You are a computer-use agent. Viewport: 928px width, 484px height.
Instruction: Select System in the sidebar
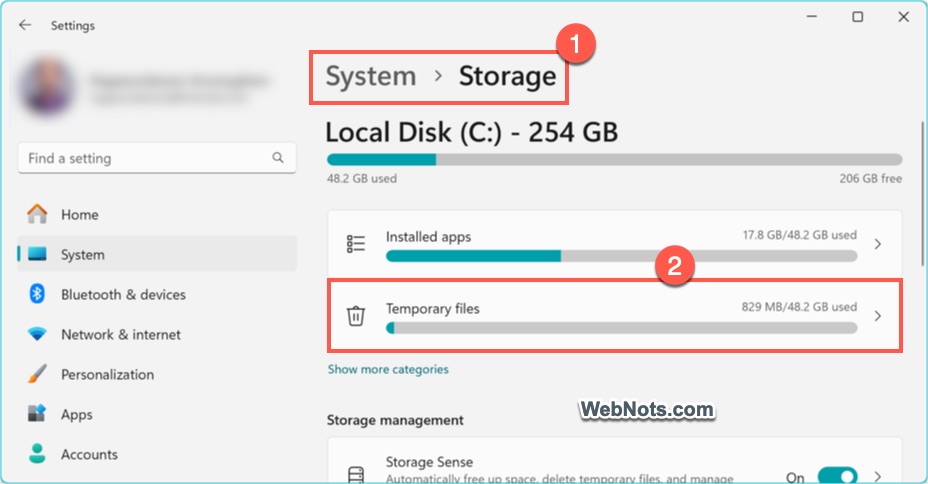pyautogui.click(x=82, y=254)
